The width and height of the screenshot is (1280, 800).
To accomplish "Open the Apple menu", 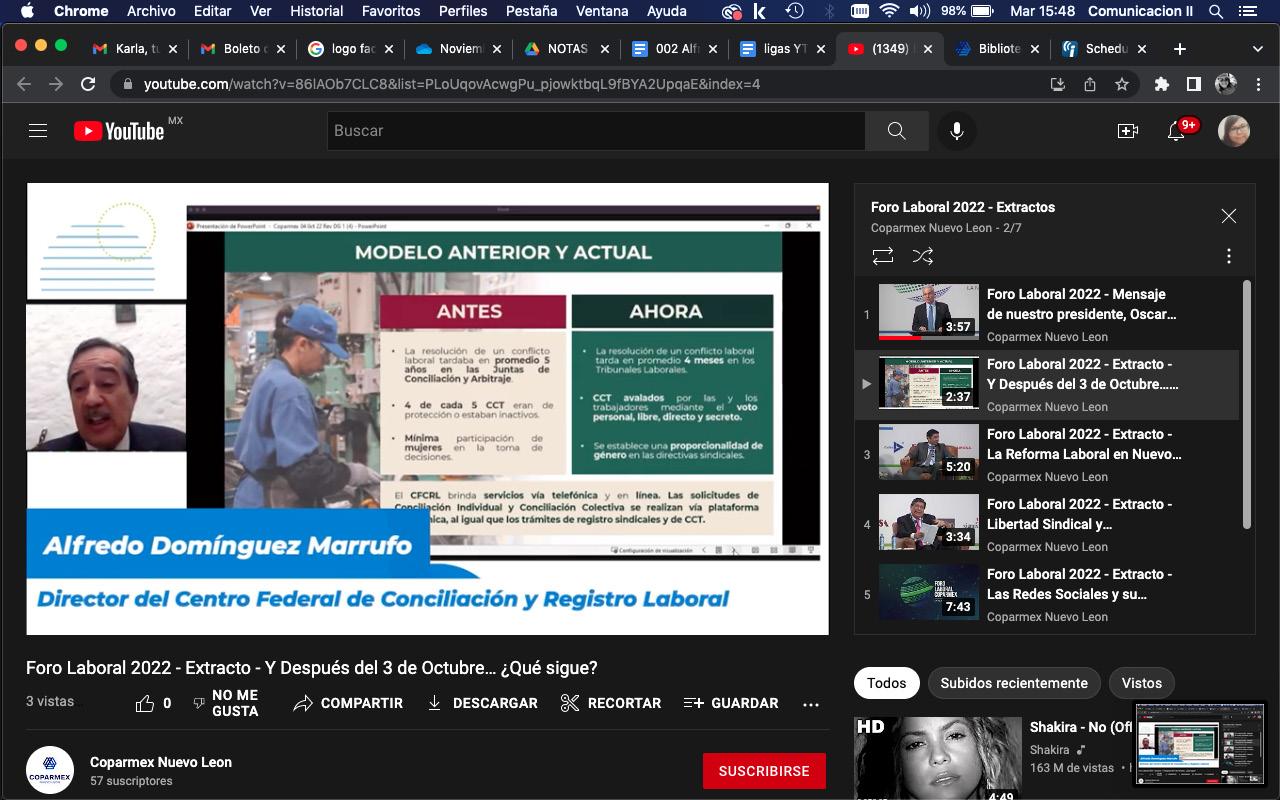I will tap(27, 11).
